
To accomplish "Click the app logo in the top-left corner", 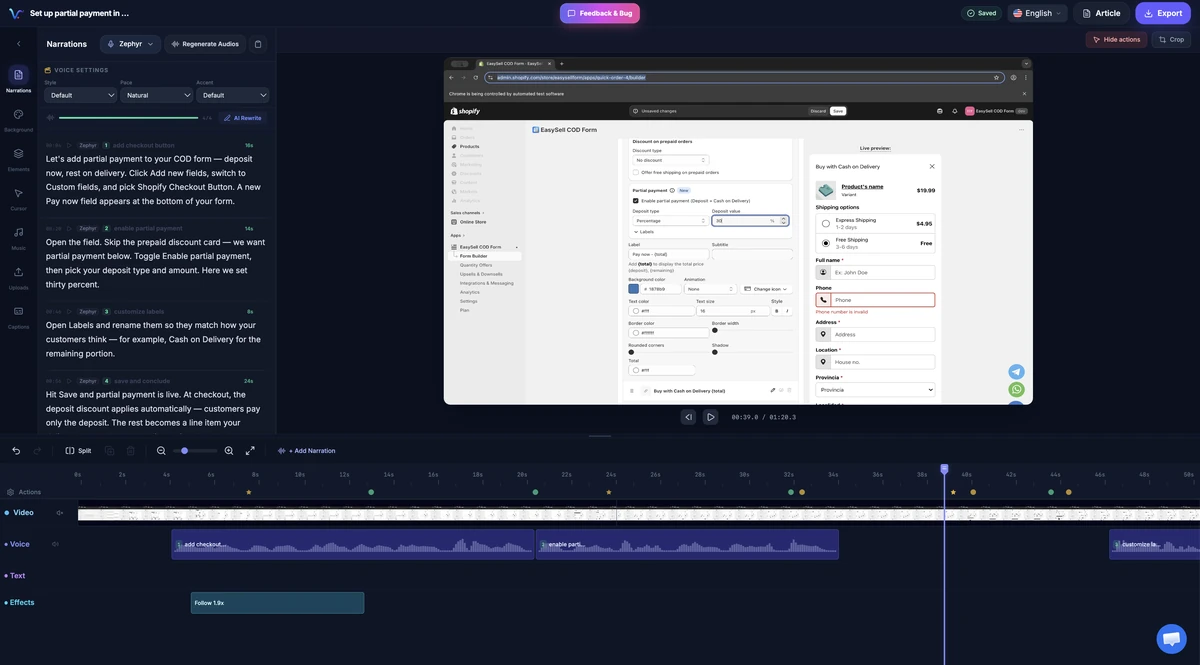I will [15, 13].
